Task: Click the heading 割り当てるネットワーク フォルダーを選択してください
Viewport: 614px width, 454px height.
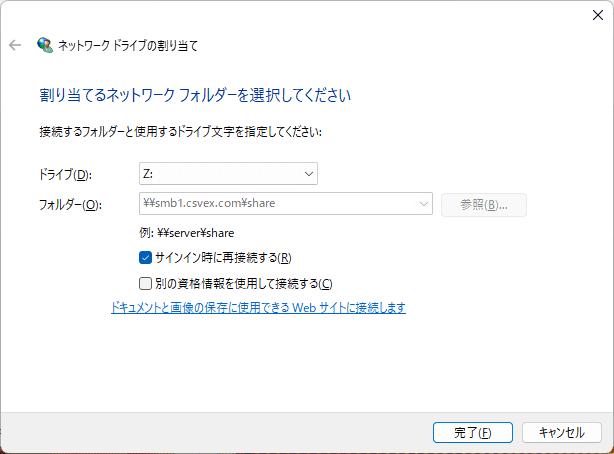Action: point(195,95)
